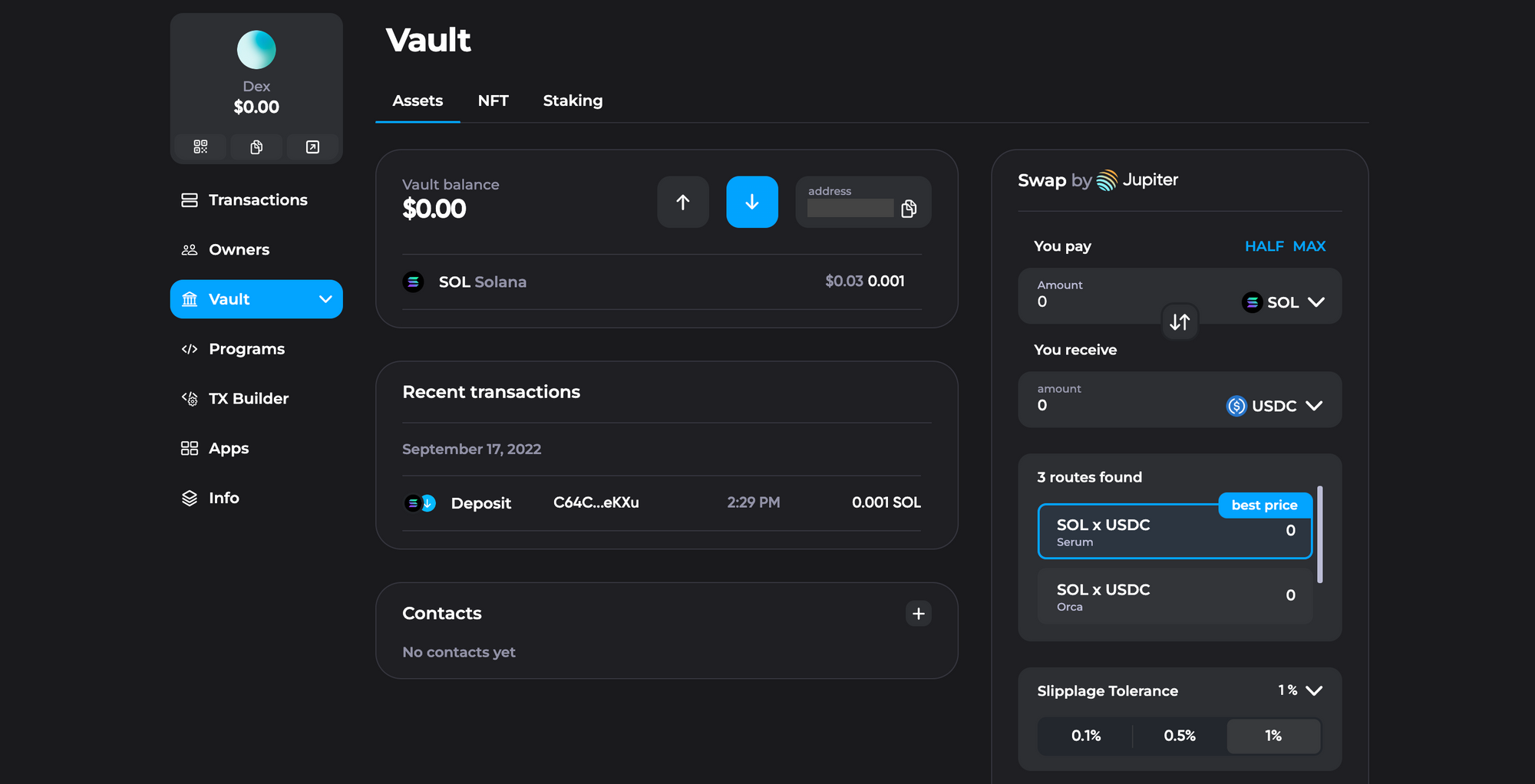Copy the Dex wallet address
The image size is (1535, 784).
pos(256,147)
